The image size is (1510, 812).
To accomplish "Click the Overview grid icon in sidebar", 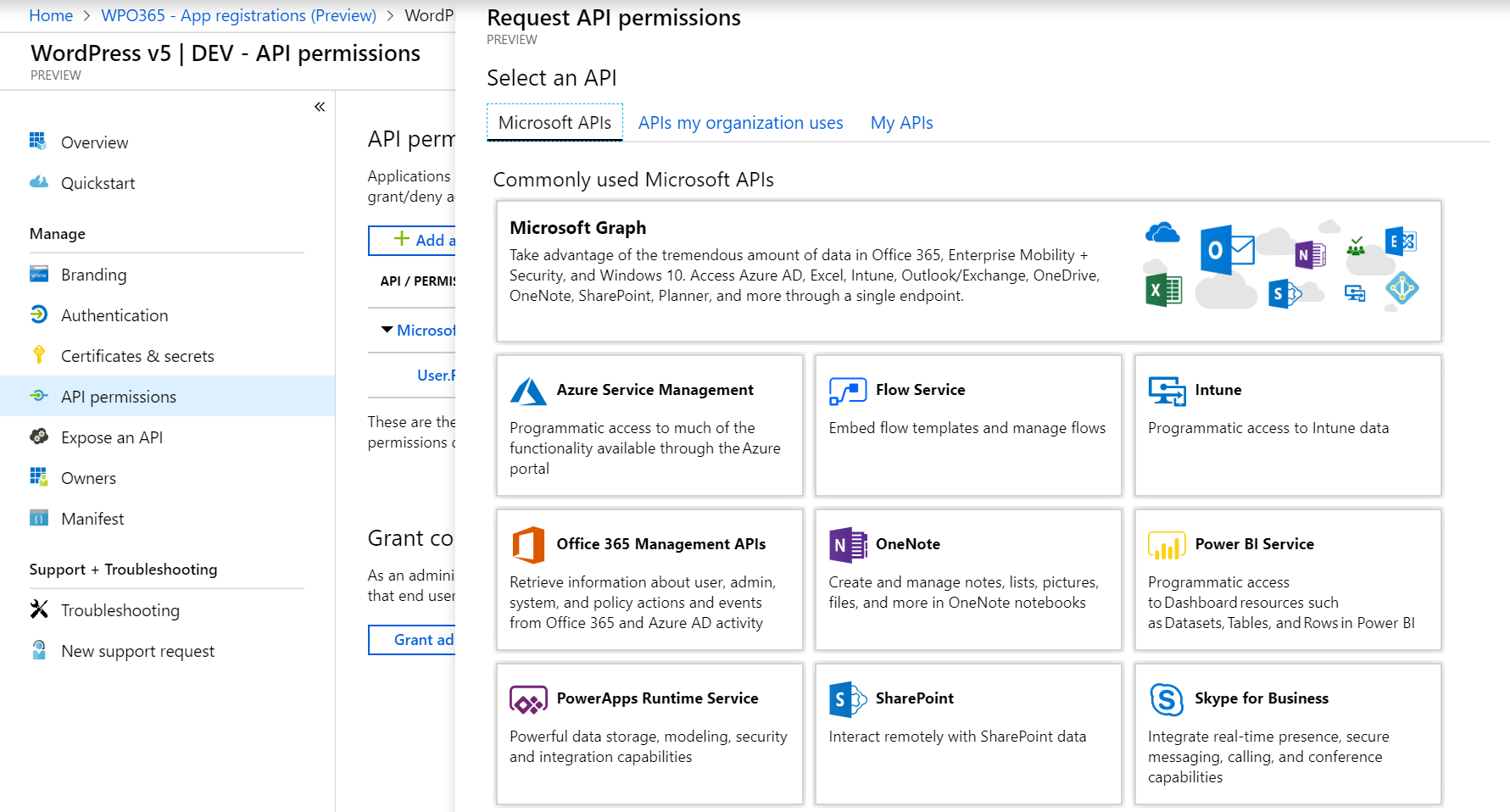I will (38, 141).
